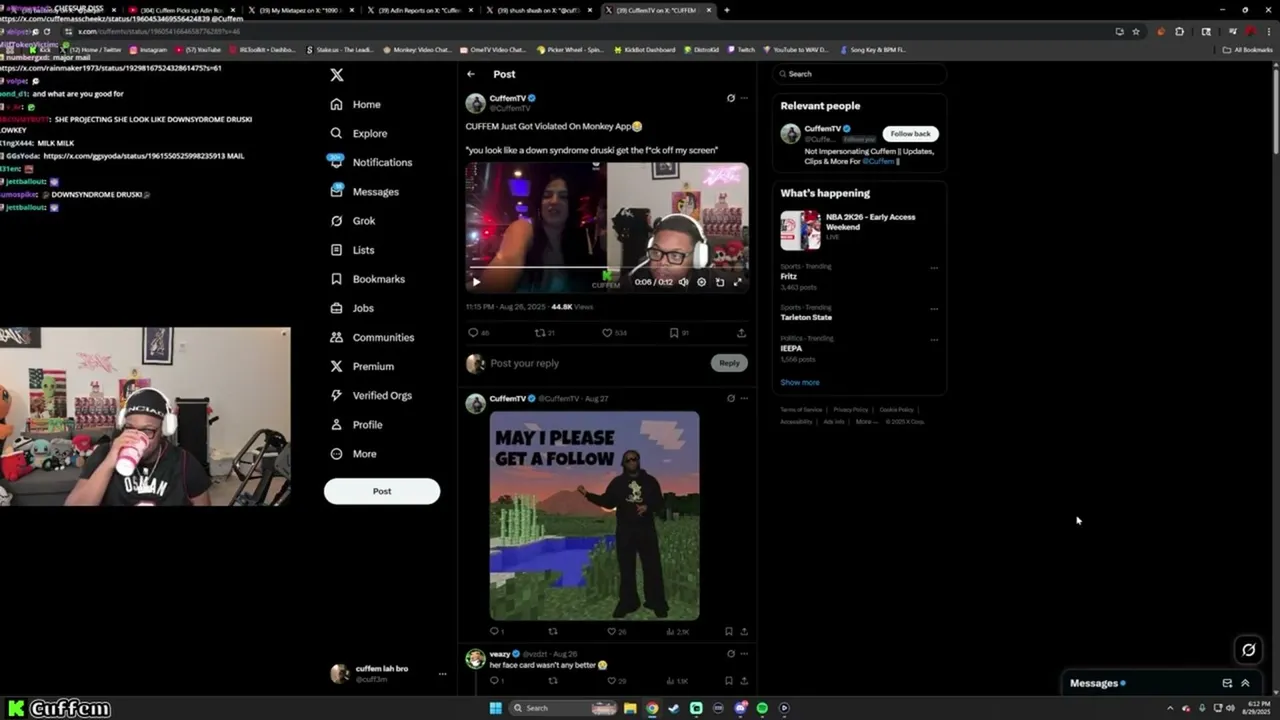The height and width of the screenshot is (720, 1280).
Task: Share the Aug 27 CuffemTV reply
Action: point(744,632)
